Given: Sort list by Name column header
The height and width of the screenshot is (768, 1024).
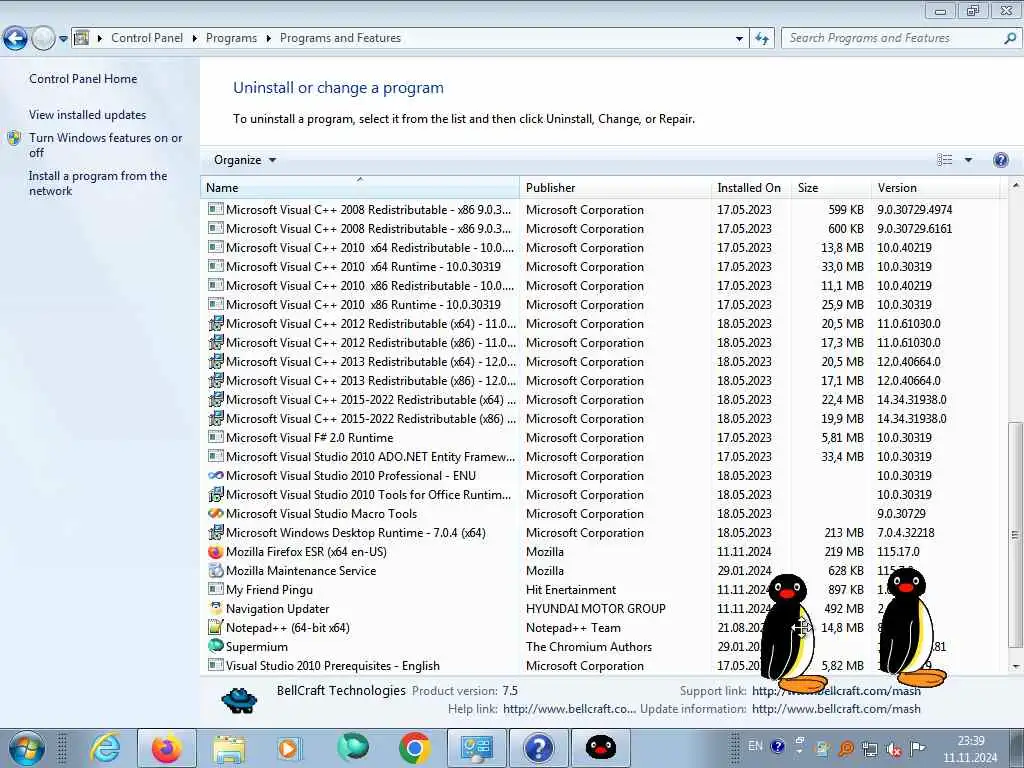Looking at the screenshot, I should click(x=360, y=187).
